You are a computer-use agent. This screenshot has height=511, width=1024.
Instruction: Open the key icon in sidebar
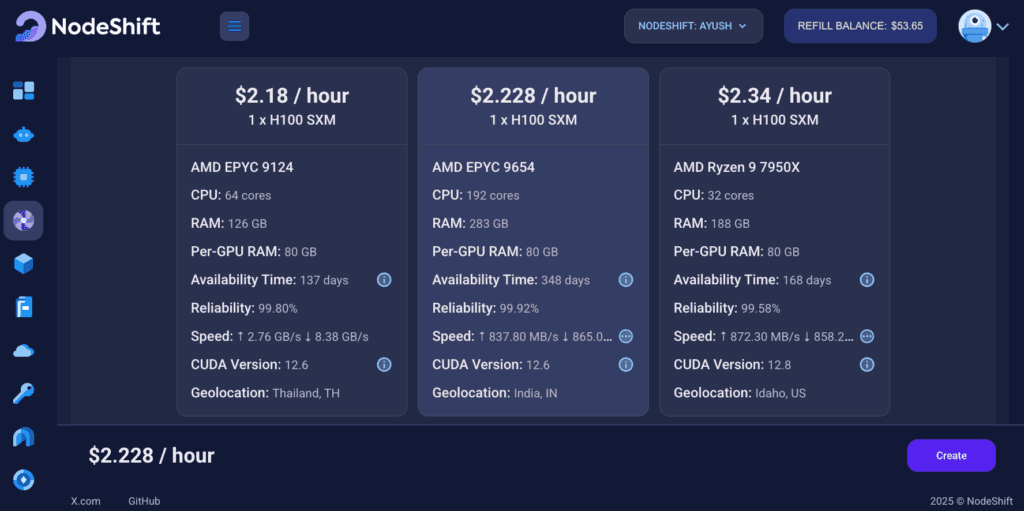[24, 393]
